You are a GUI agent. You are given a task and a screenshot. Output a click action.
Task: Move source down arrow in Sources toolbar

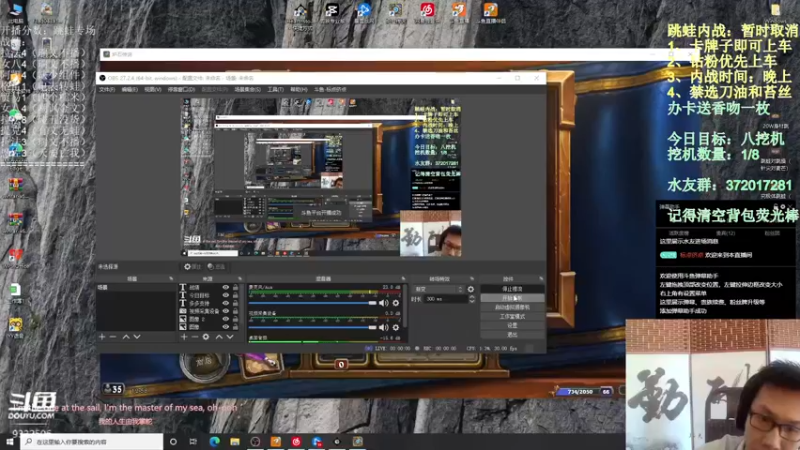[230, 337]
